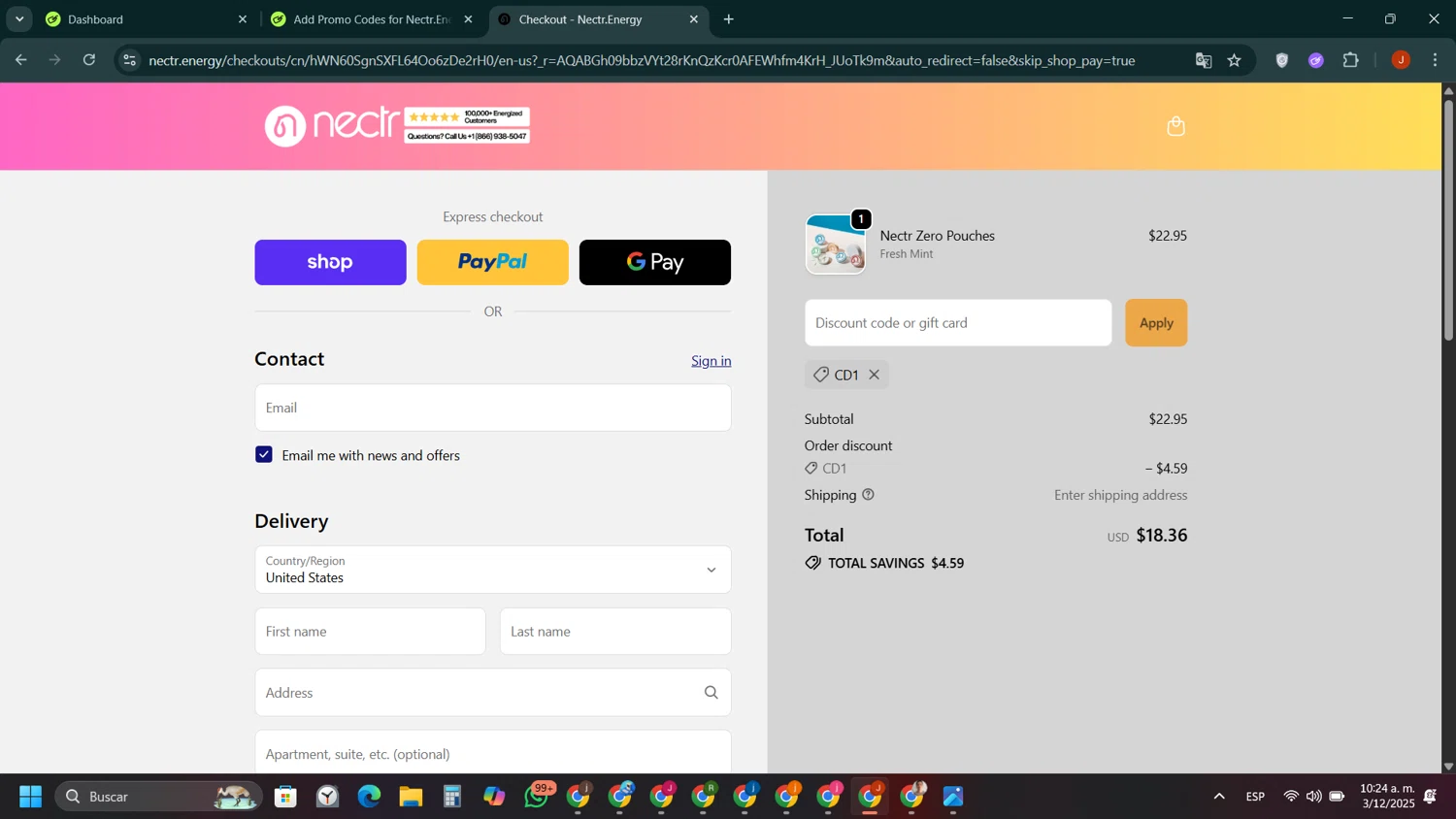Pay with PayPal express button
The width and height of the screenshot is (1456, 819).
(x=492, y=262)
